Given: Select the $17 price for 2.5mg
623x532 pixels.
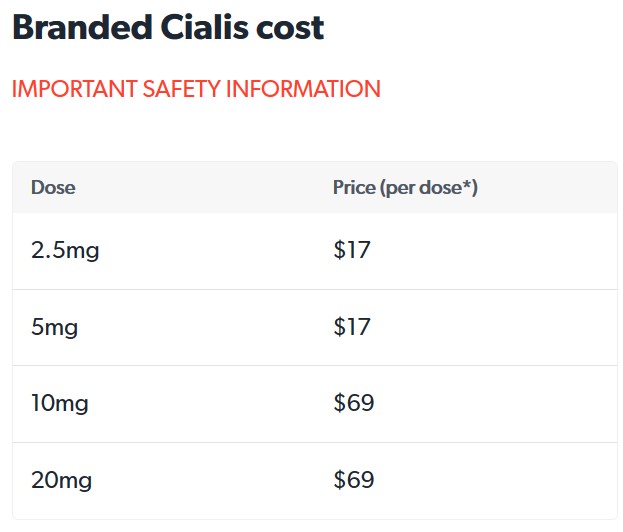Looking at the screenshot, I should 352,250.
